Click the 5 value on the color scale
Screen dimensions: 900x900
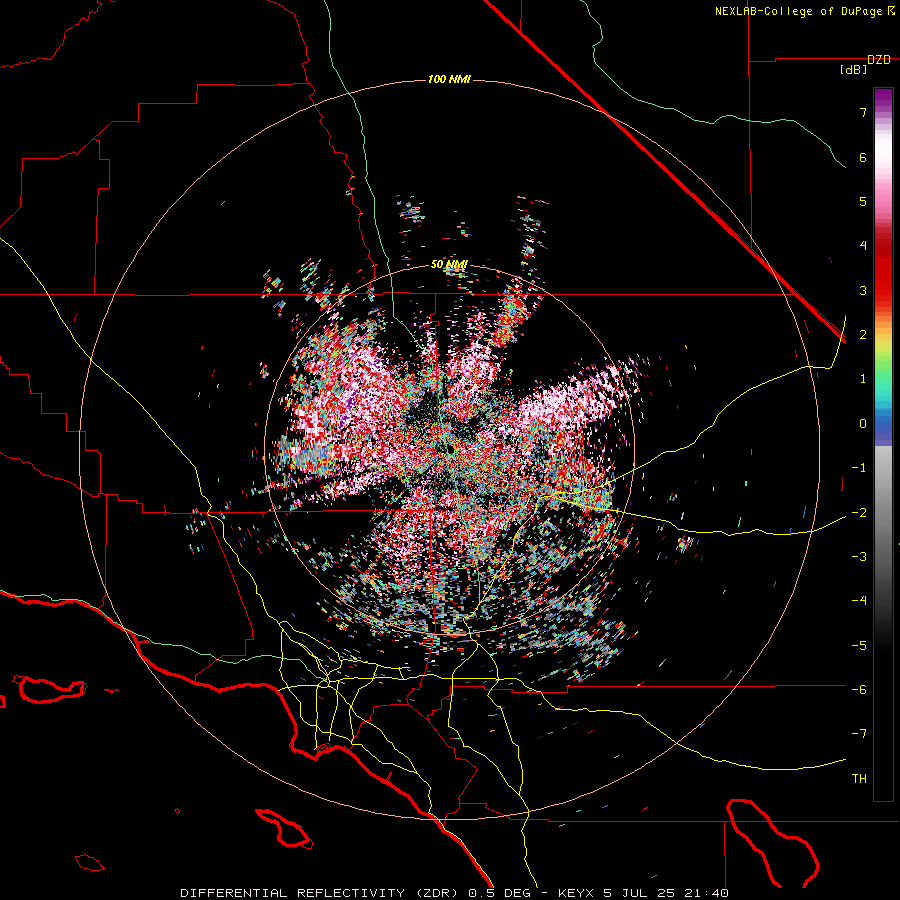pos(863,201)
